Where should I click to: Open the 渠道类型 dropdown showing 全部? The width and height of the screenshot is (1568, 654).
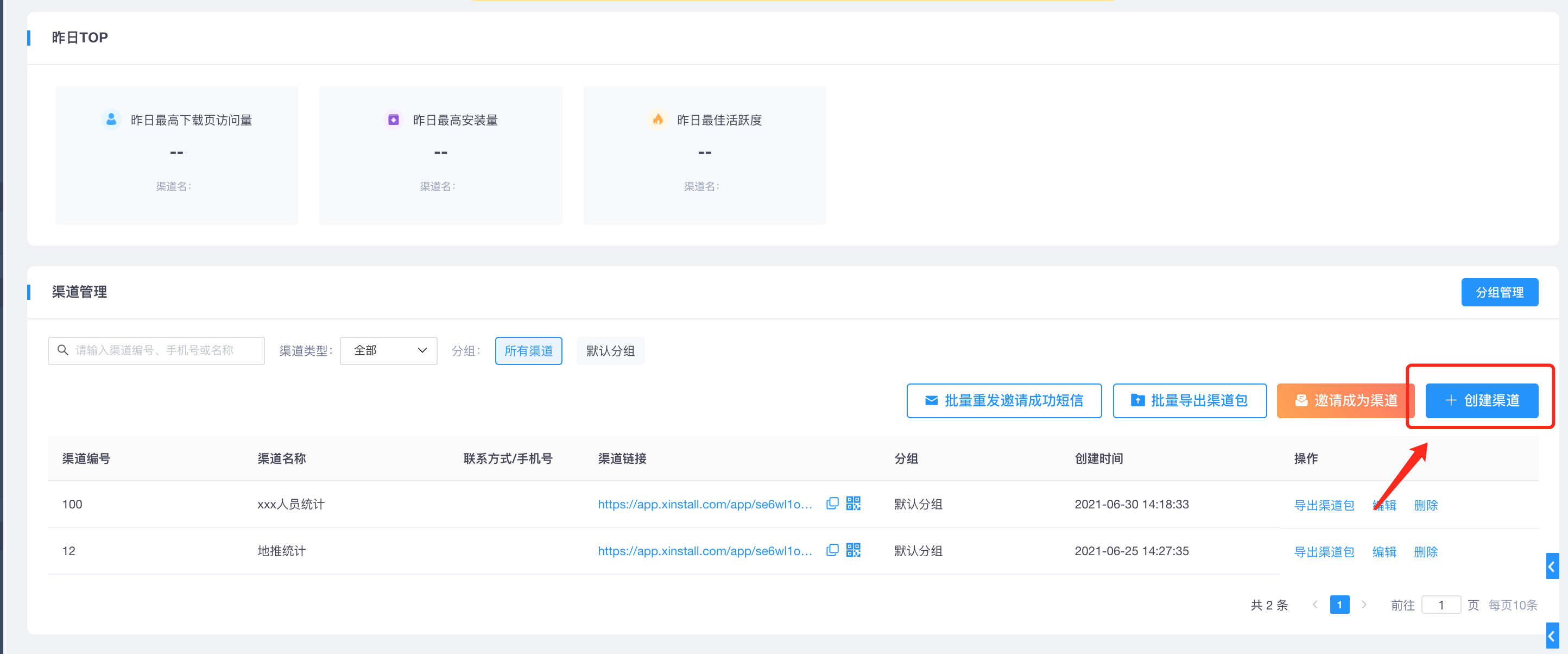[388, 350]
